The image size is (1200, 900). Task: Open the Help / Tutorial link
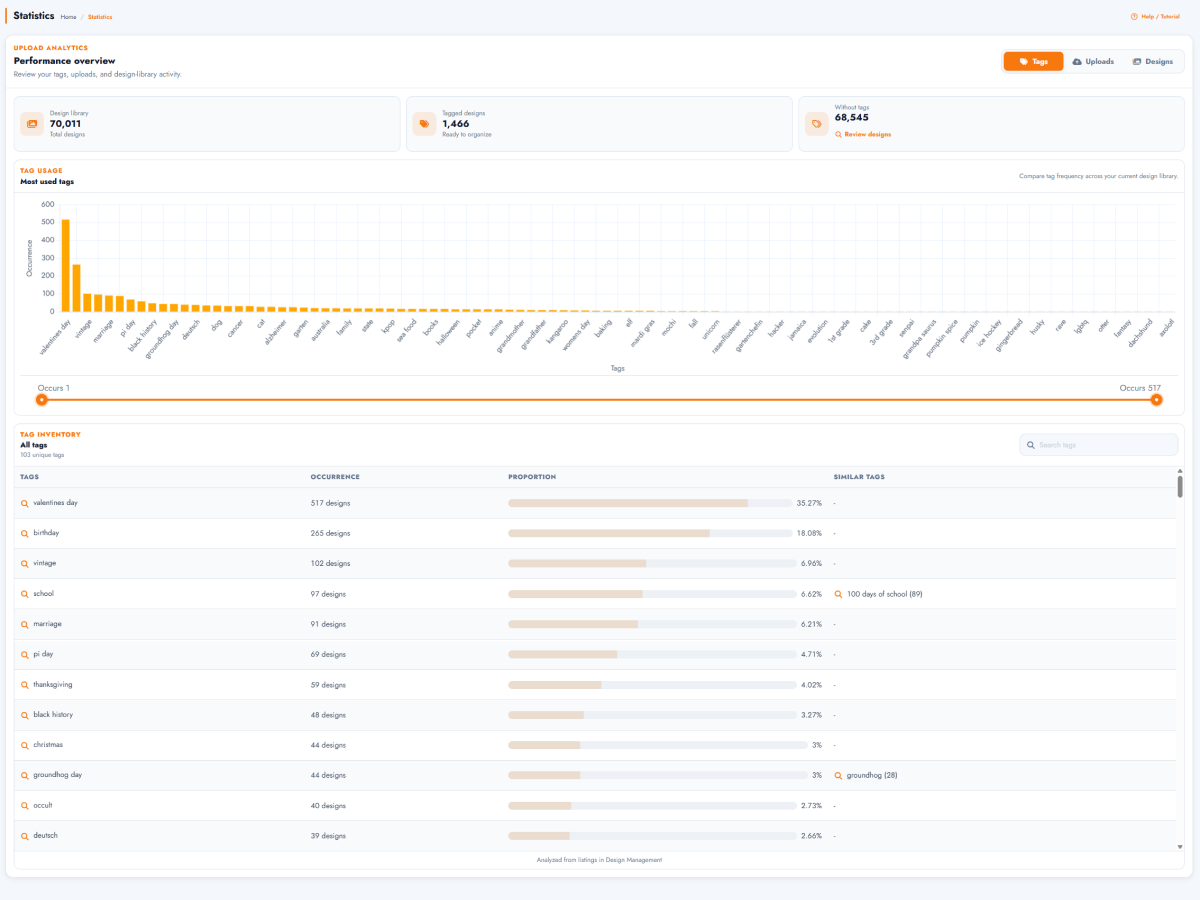(1155, 16)
